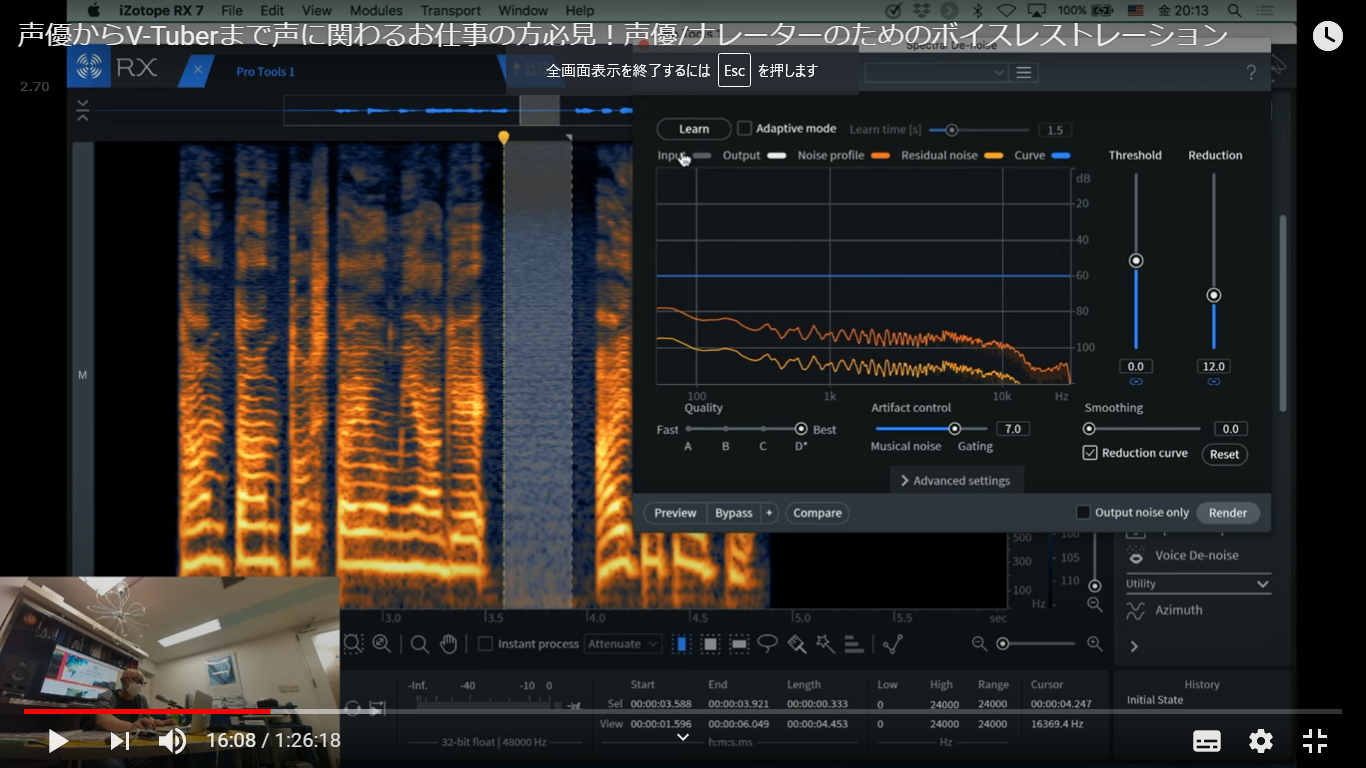Open the Spectral De-noise help

tap(1251, 73)
